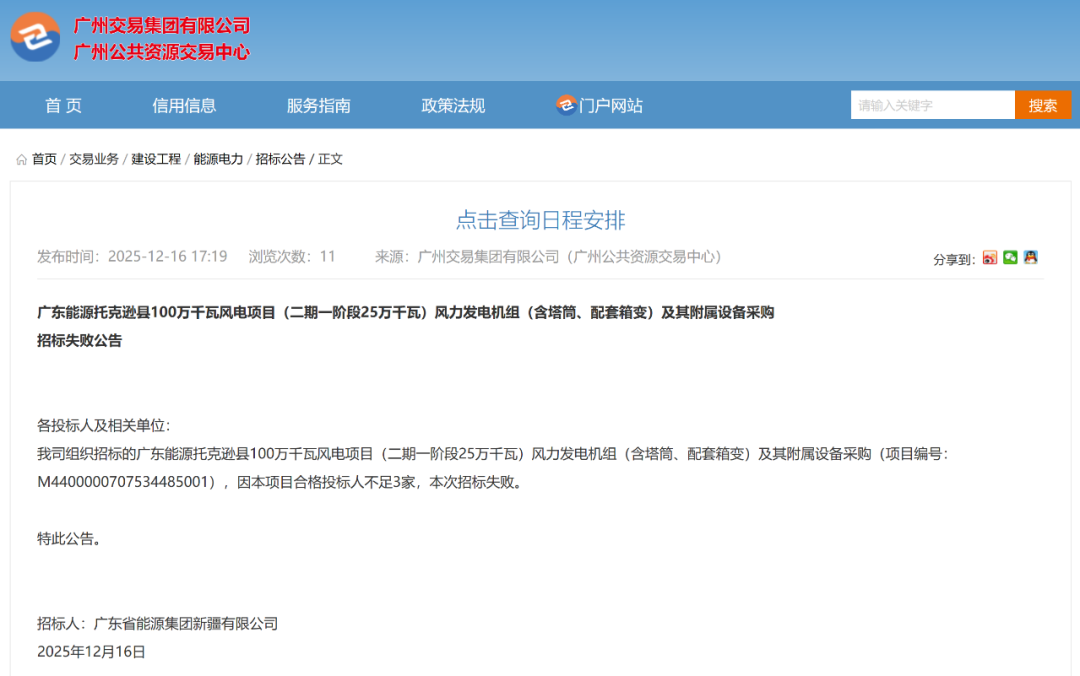Go to 交易业务 in the breadcrumb
The image size is (1080, 676).
pos(94,159)
